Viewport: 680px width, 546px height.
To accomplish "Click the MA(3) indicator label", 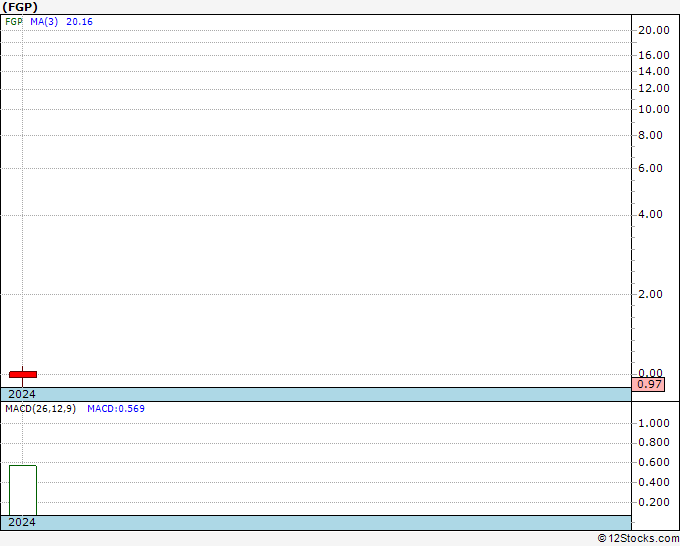I will coord(44,22).
